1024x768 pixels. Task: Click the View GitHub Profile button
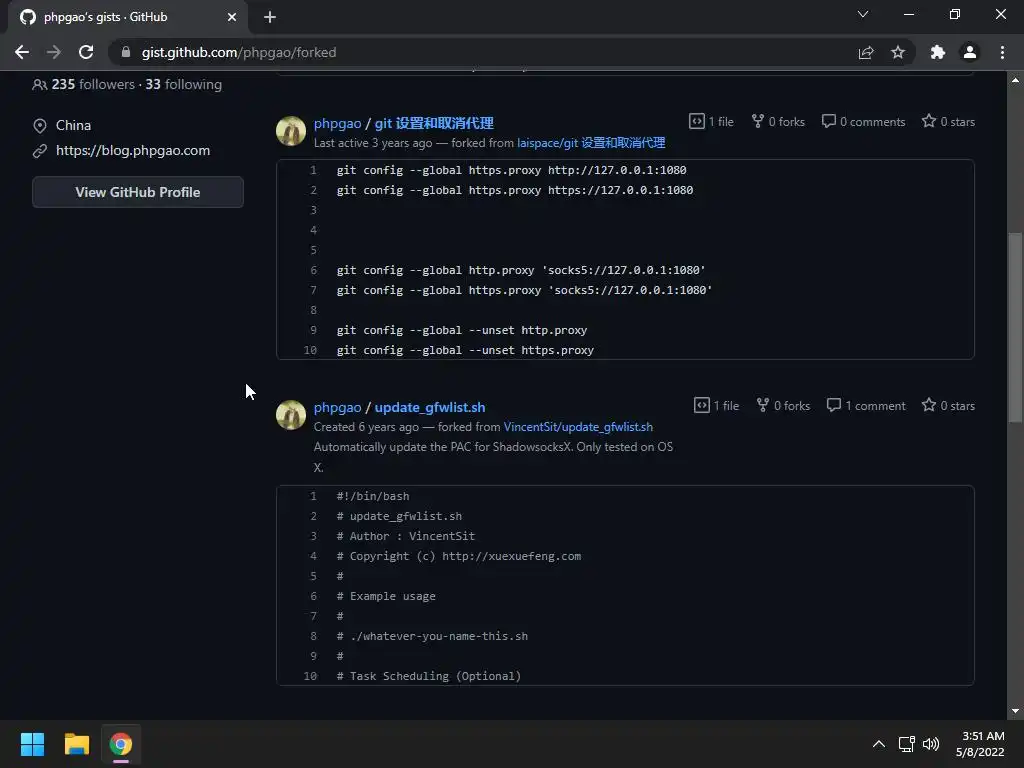point(138,192)
